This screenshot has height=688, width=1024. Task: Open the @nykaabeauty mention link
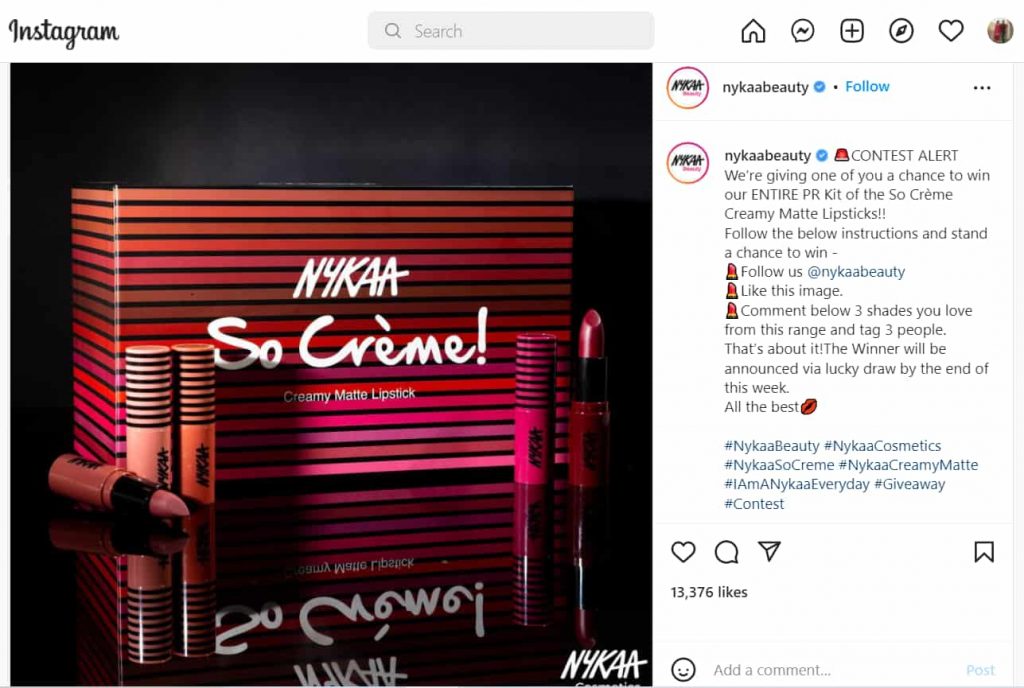[x=856, y=272]
